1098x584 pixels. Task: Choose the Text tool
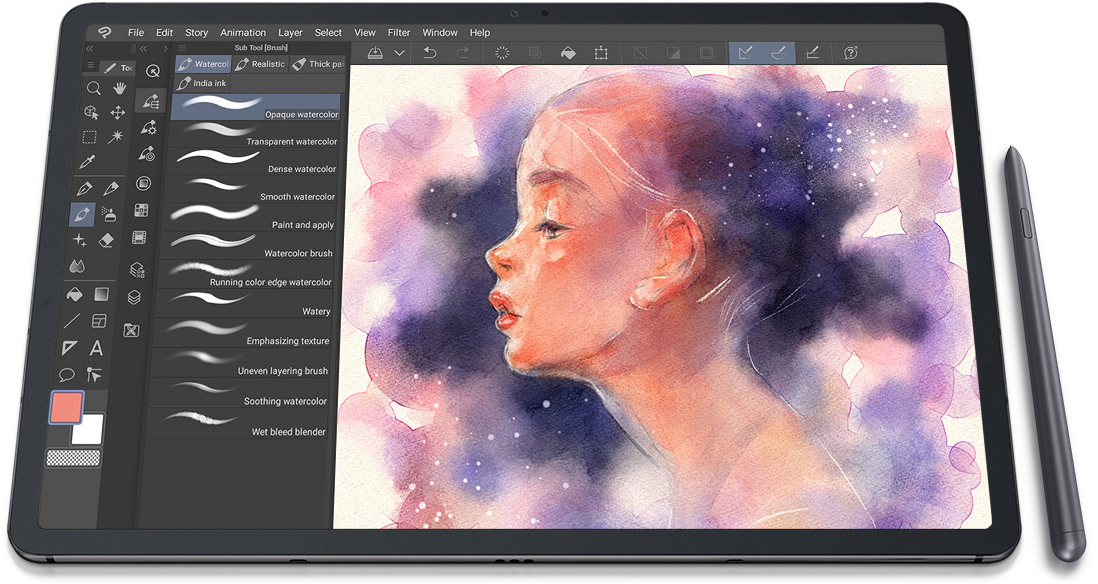click(x=96, y=348)
